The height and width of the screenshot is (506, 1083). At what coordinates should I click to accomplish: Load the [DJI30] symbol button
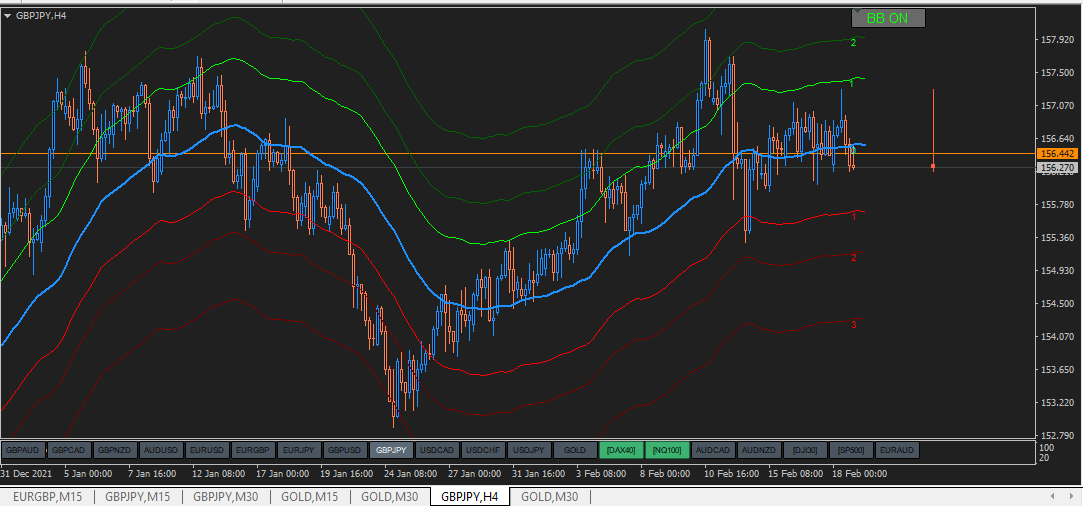point(805,451)
